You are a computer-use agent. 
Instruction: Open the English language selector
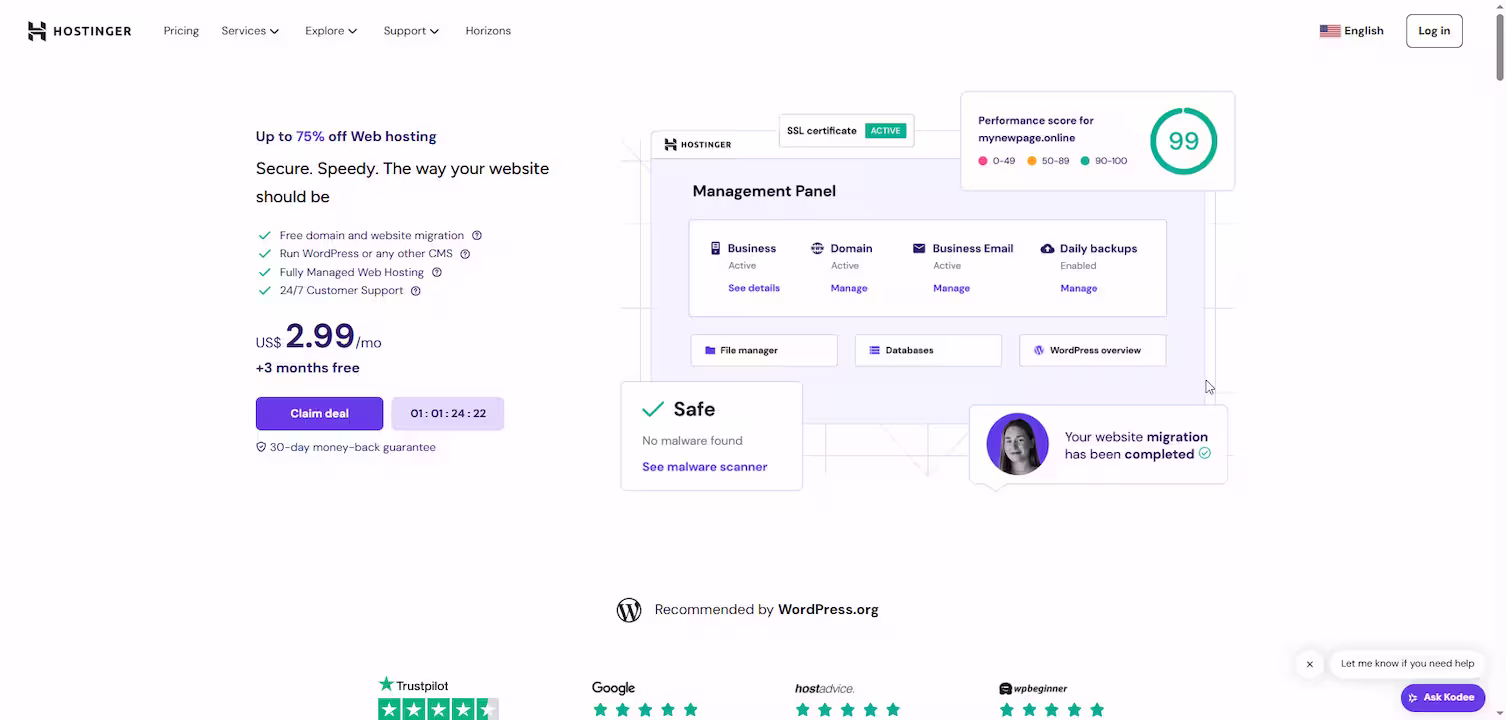point(1351,31)
